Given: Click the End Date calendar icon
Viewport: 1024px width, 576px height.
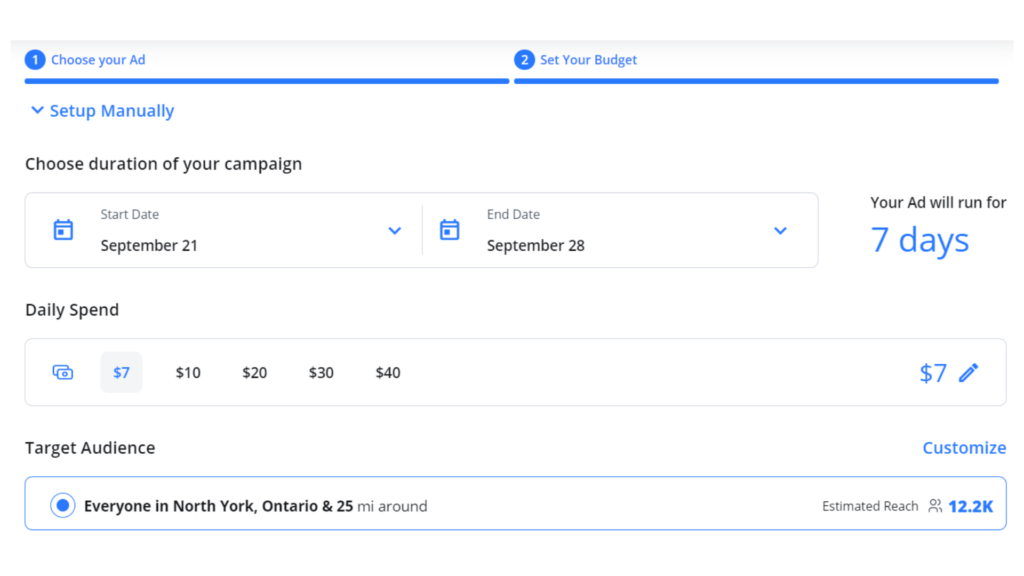Looking at the screenshot, I should coord(450,230).
